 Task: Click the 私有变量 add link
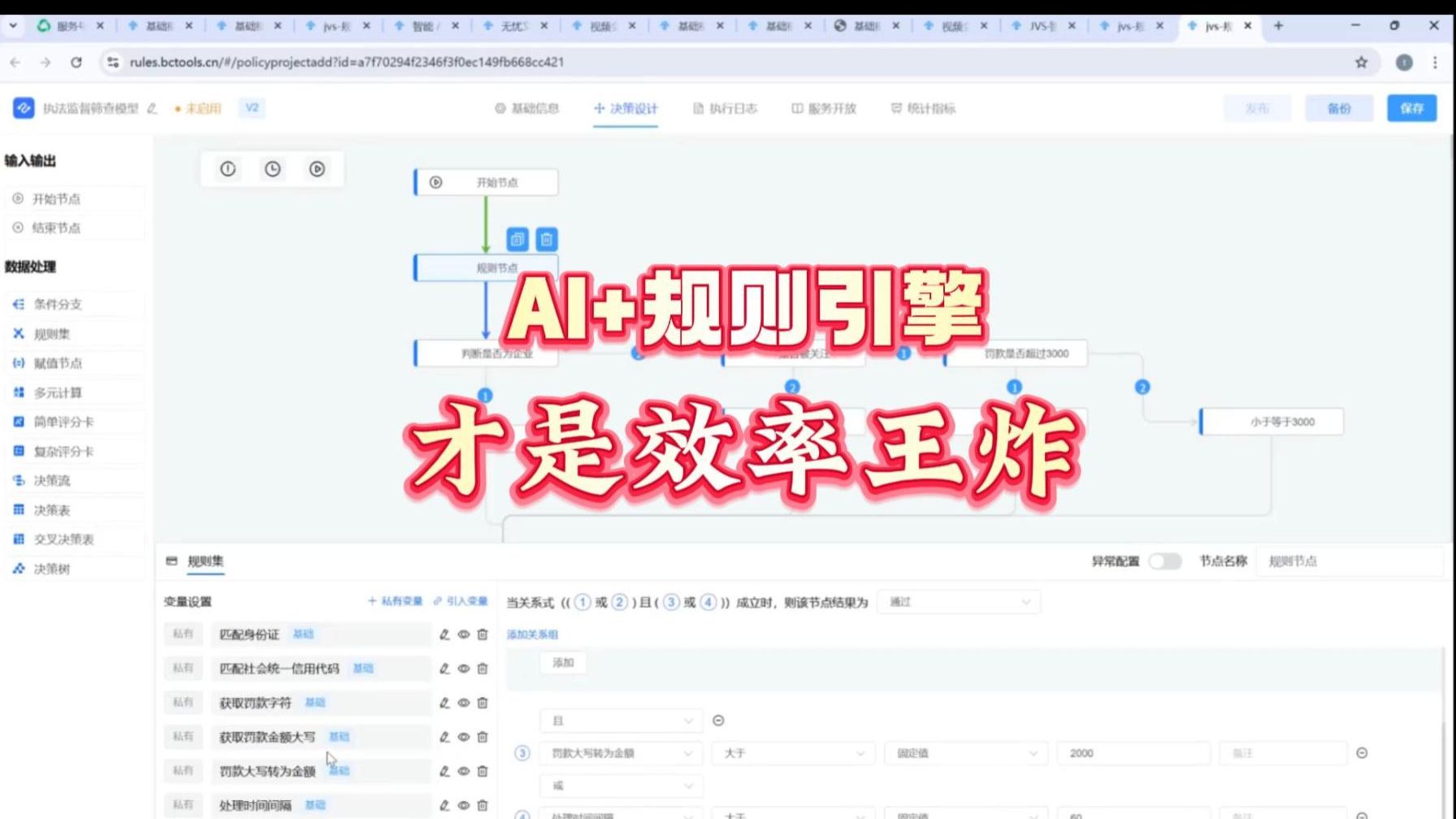pyautogui.click(x=395, y=601)
